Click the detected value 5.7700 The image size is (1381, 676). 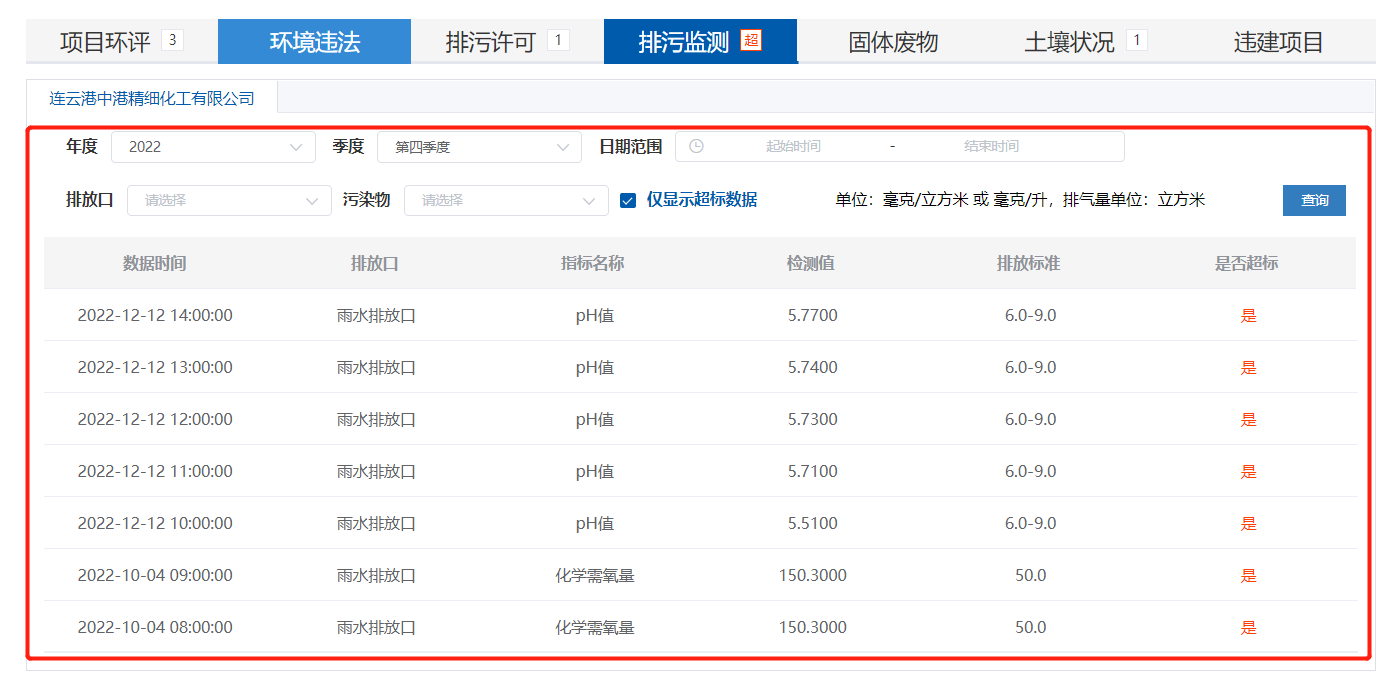click(813, 316)
